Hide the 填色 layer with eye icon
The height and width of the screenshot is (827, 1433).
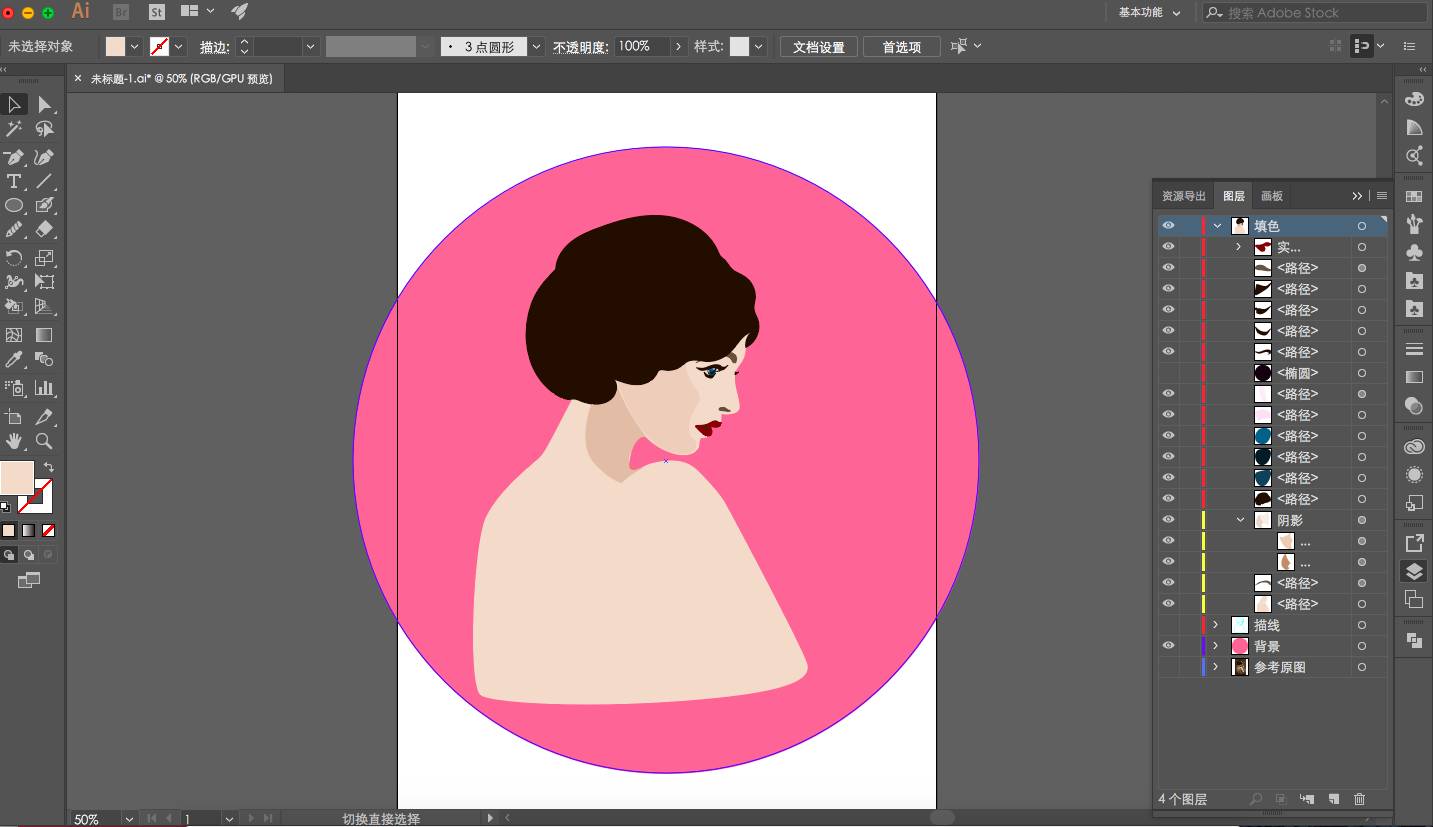(1168, 226)
